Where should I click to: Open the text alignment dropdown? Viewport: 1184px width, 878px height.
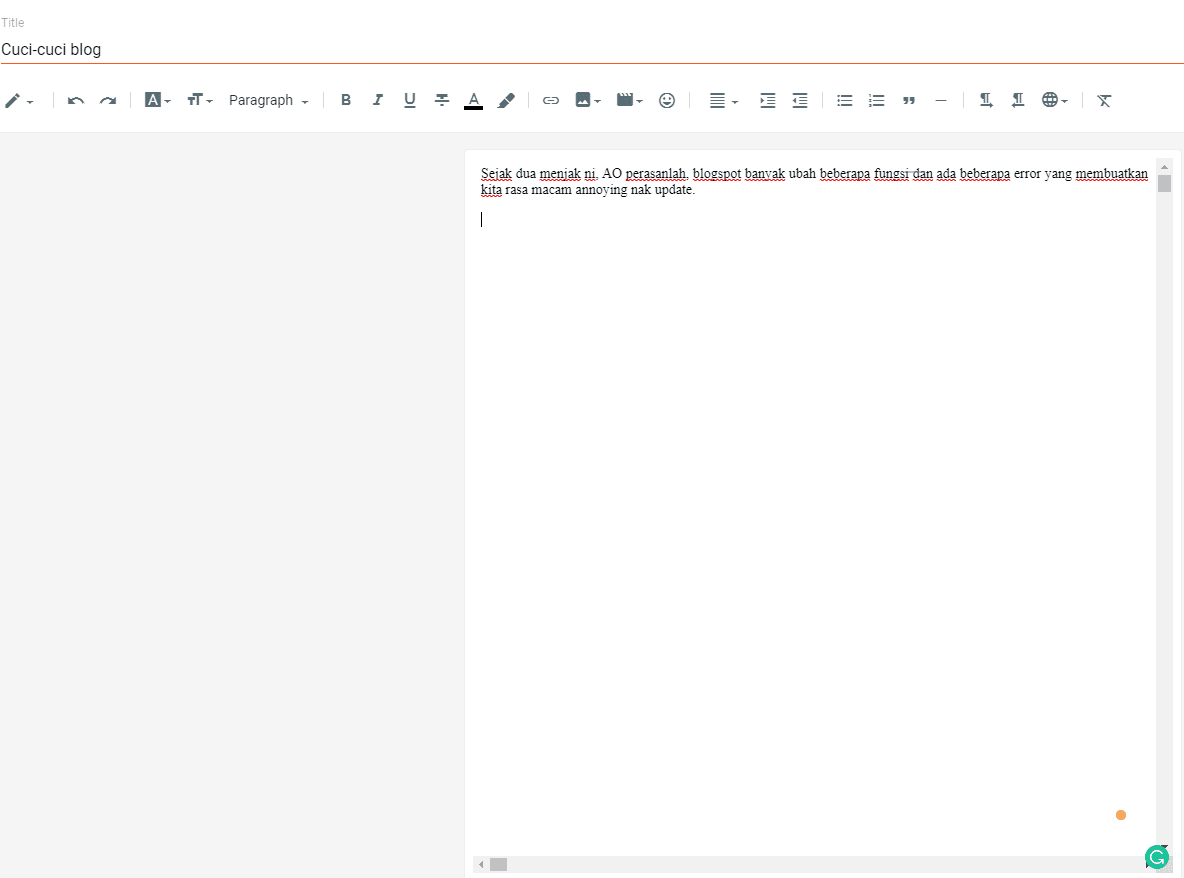[723, 100]
